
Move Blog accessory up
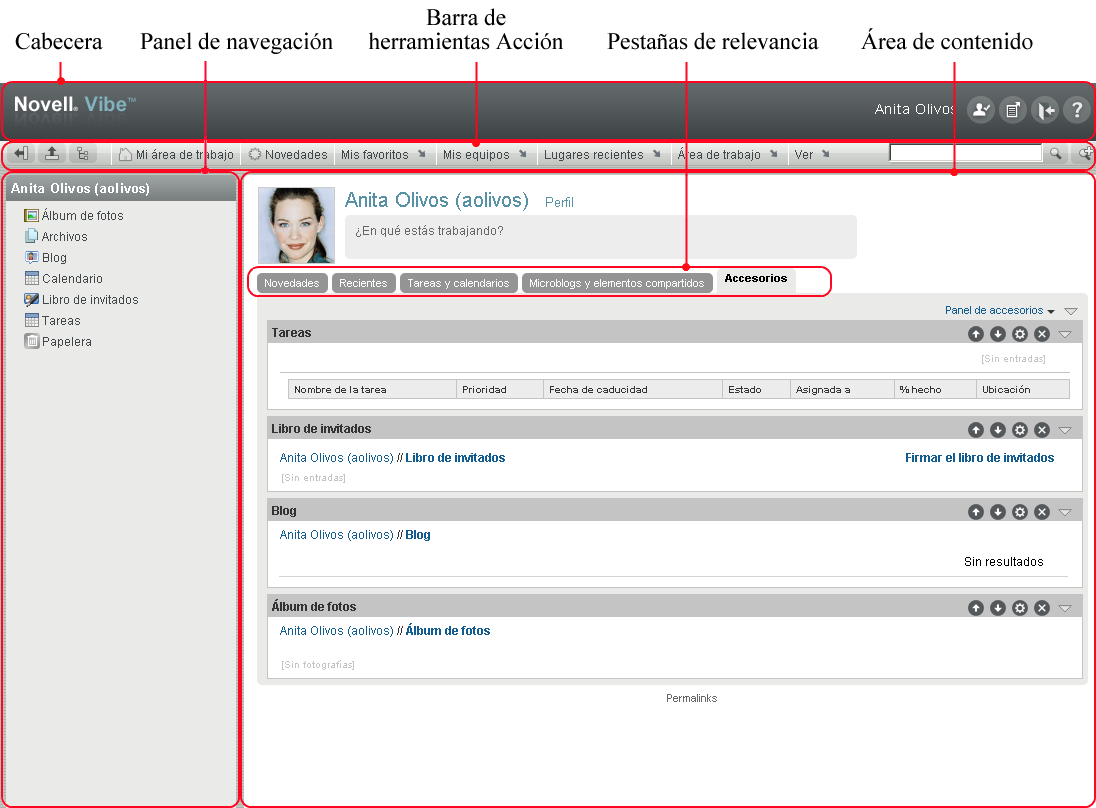pos(976,512)
